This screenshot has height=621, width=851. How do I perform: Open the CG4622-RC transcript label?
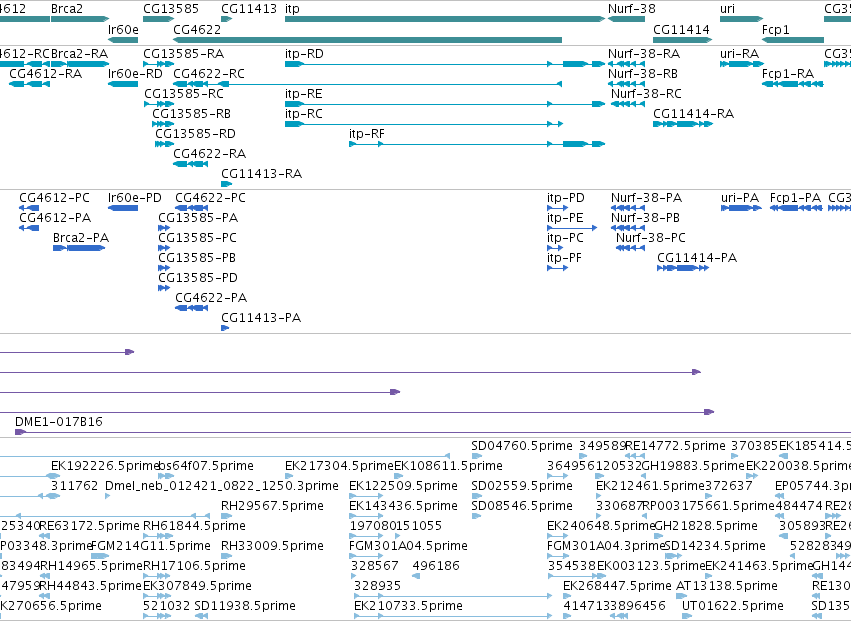[209, 74]
